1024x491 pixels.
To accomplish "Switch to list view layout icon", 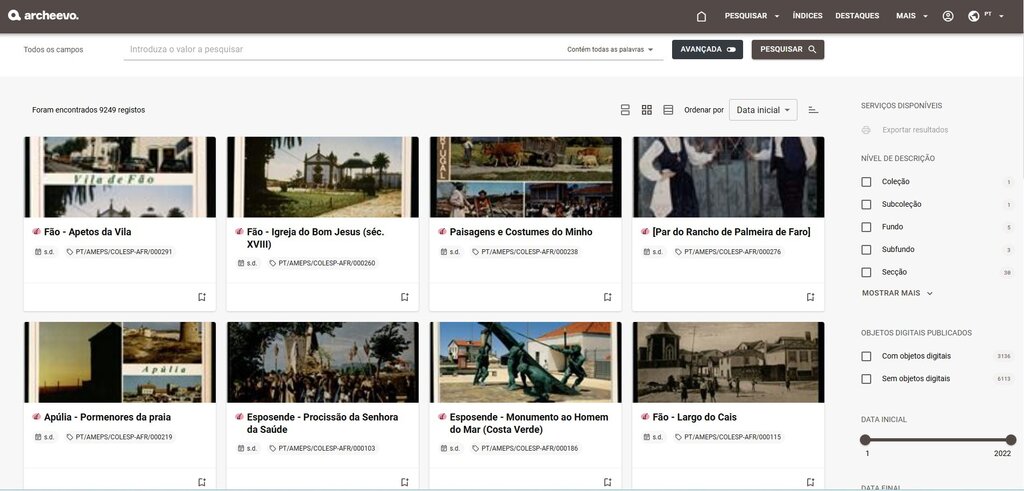I will click(x=625, y=110).
